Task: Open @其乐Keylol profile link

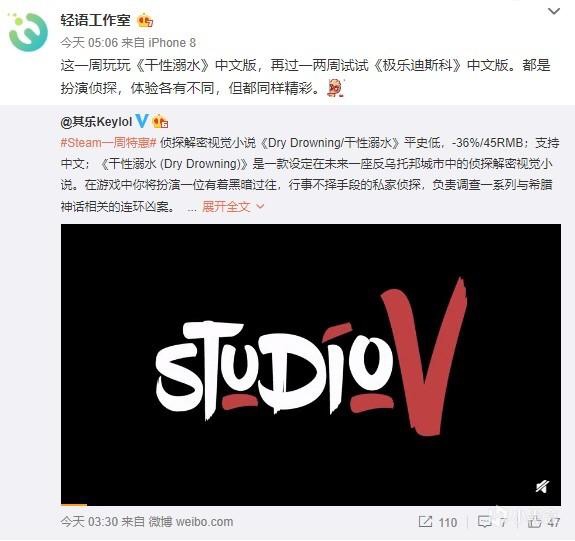Action: tap(96, 121)
